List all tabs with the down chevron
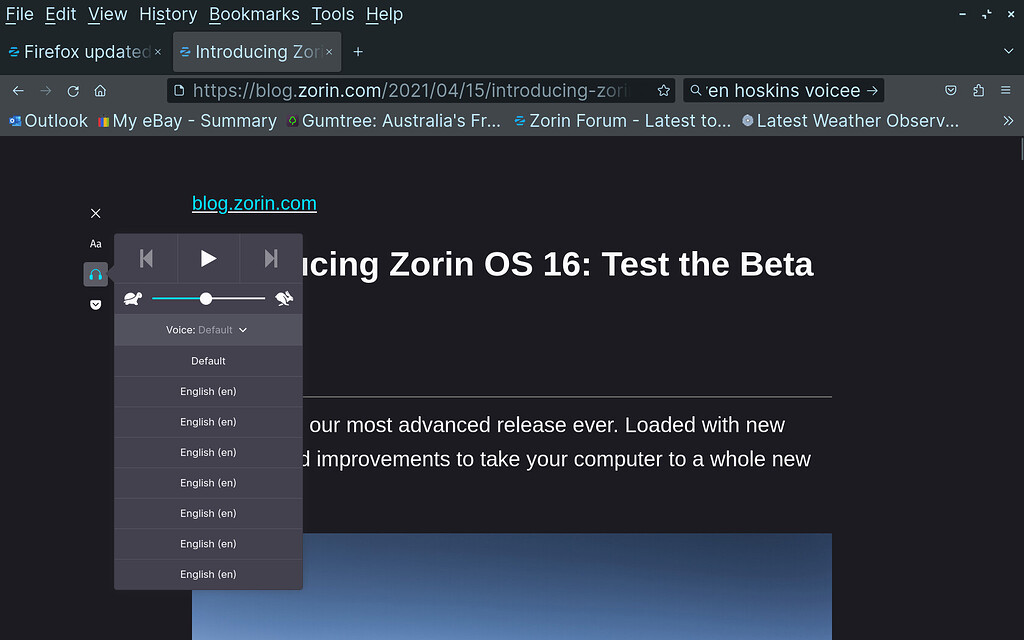This screenshot has height=640, width=1024. pyautogui.click(x=1008, y=51)
